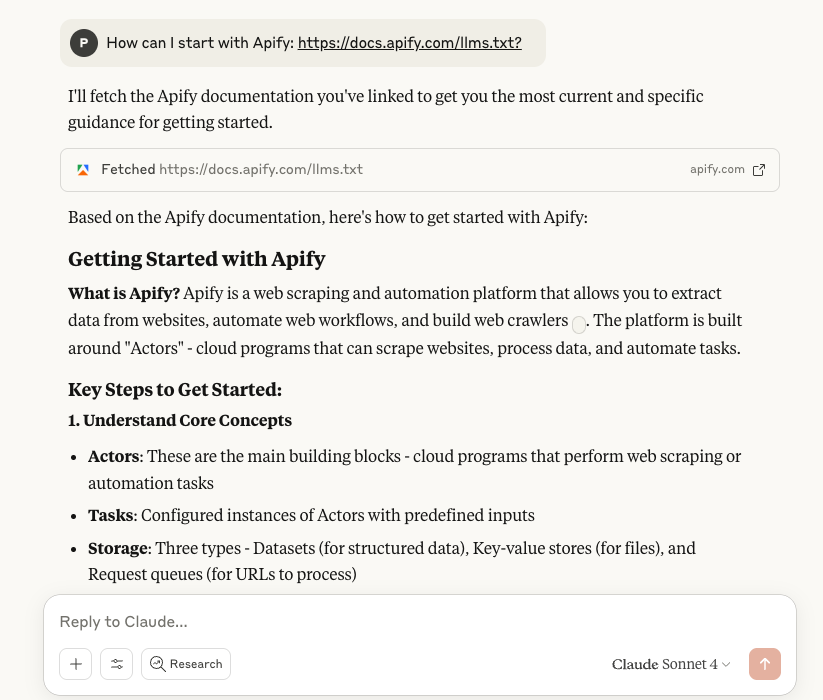Click the chevron next to Sonnet 4
823x700 pixels.
point(726,664)
